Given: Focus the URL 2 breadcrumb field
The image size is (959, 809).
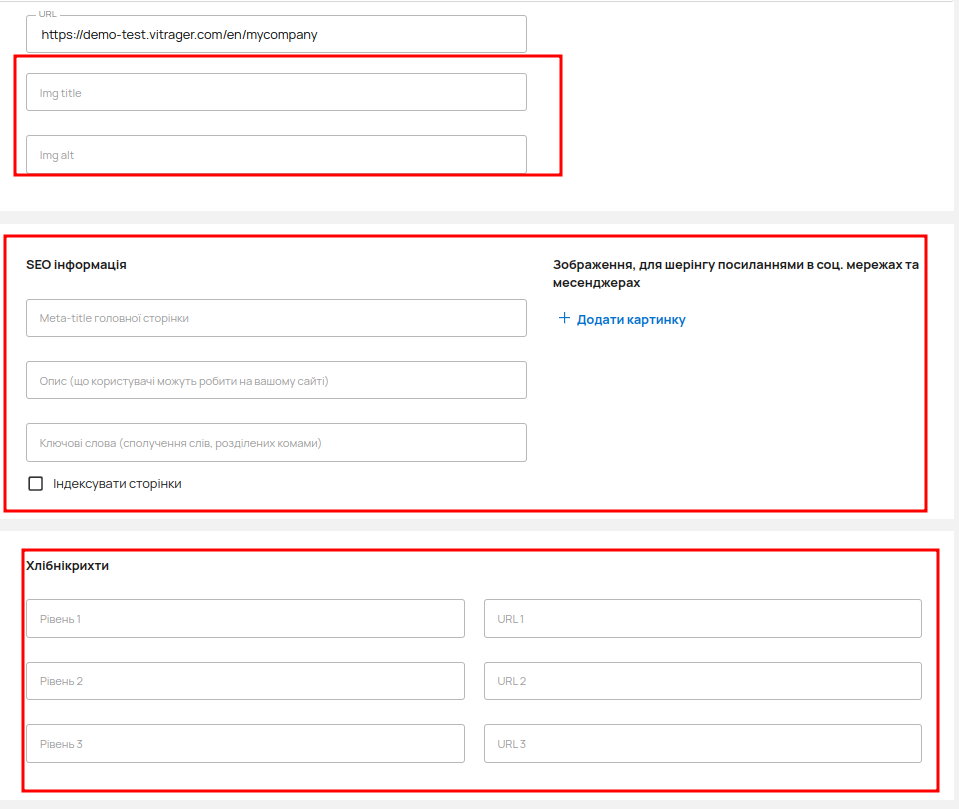Looking at the screenshot, I should click(702, 681).
